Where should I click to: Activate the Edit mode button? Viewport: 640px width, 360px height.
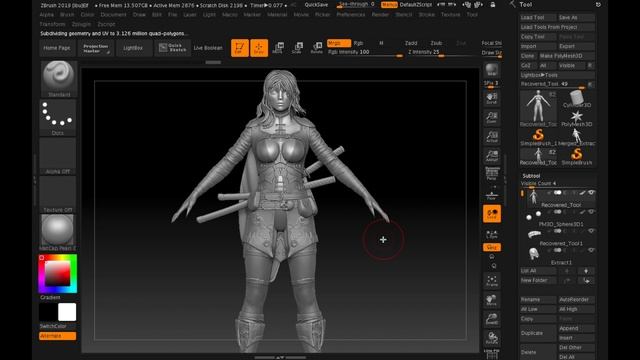[x=240, y=48]
